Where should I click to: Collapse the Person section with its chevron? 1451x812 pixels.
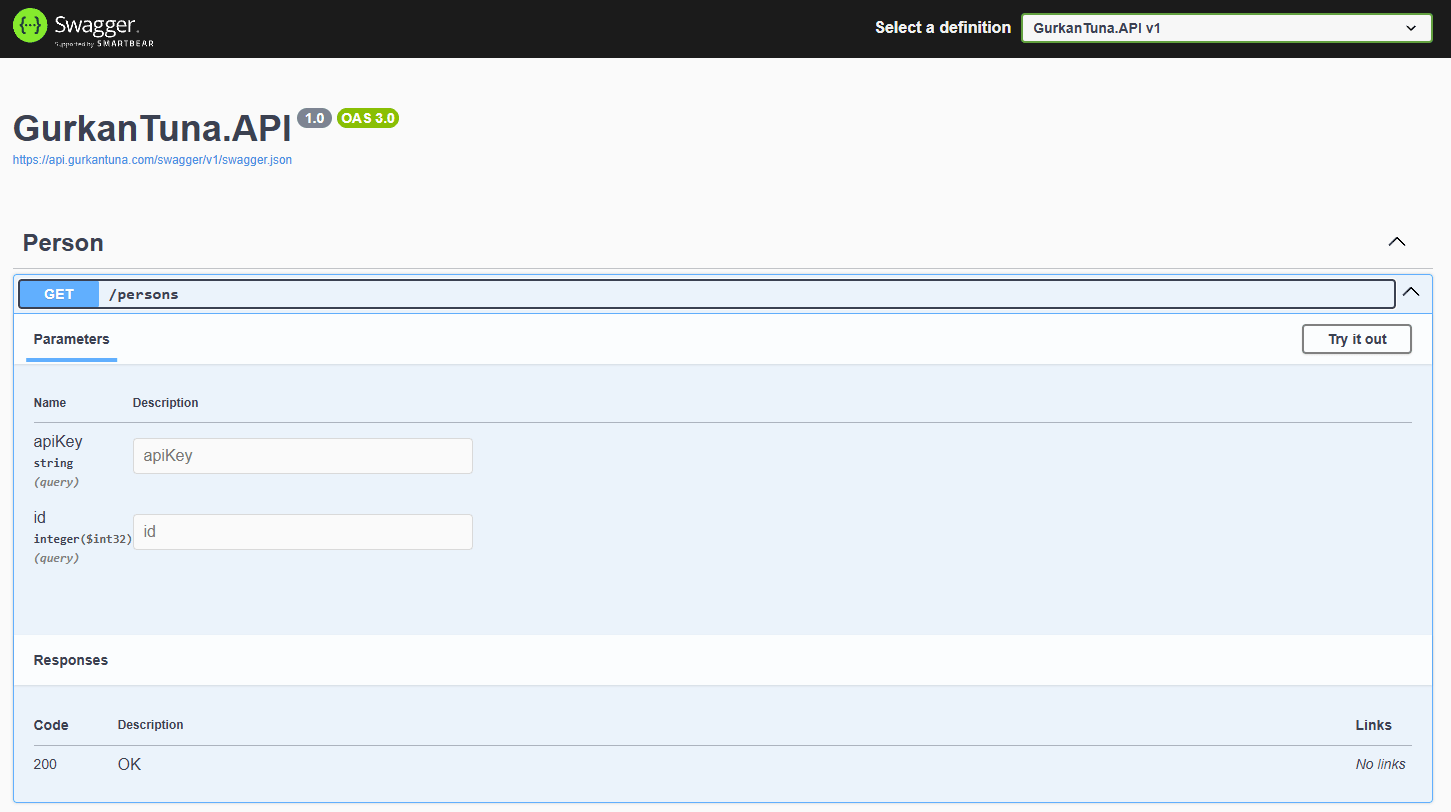click(1396, 242)
